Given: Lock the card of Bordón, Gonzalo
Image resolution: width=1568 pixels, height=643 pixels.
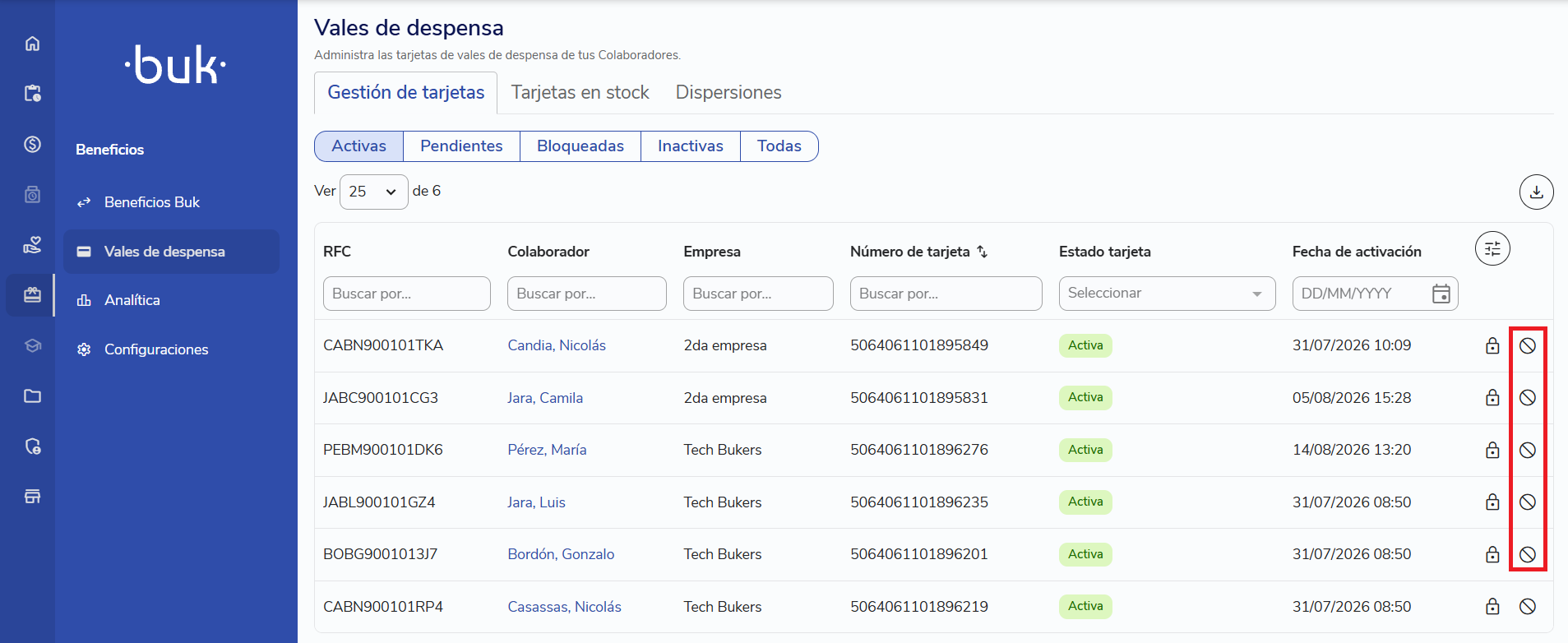Looking at the screenshot, I should (1492, 554).
